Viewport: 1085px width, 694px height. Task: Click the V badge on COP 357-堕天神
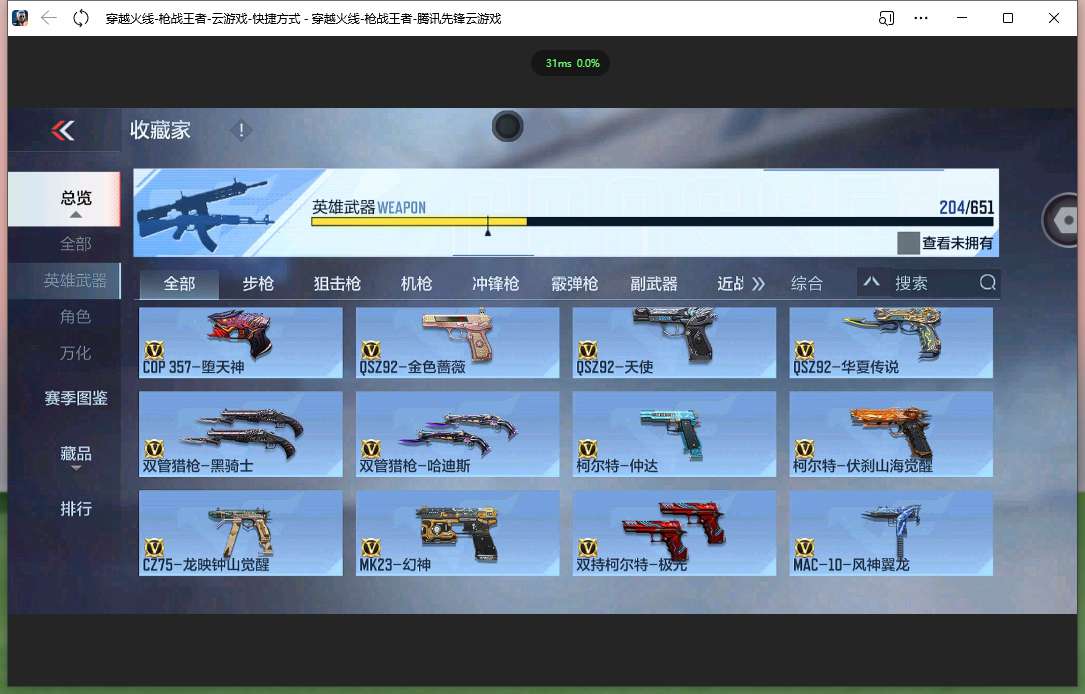(154, 349)
